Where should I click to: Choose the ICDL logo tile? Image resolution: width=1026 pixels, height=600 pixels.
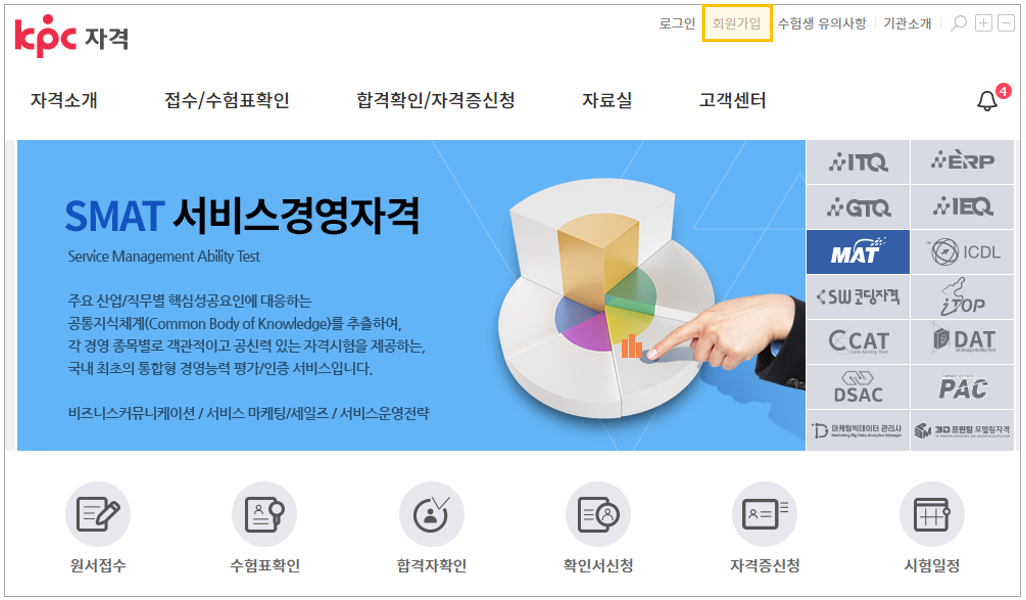(x=963, y=252)
